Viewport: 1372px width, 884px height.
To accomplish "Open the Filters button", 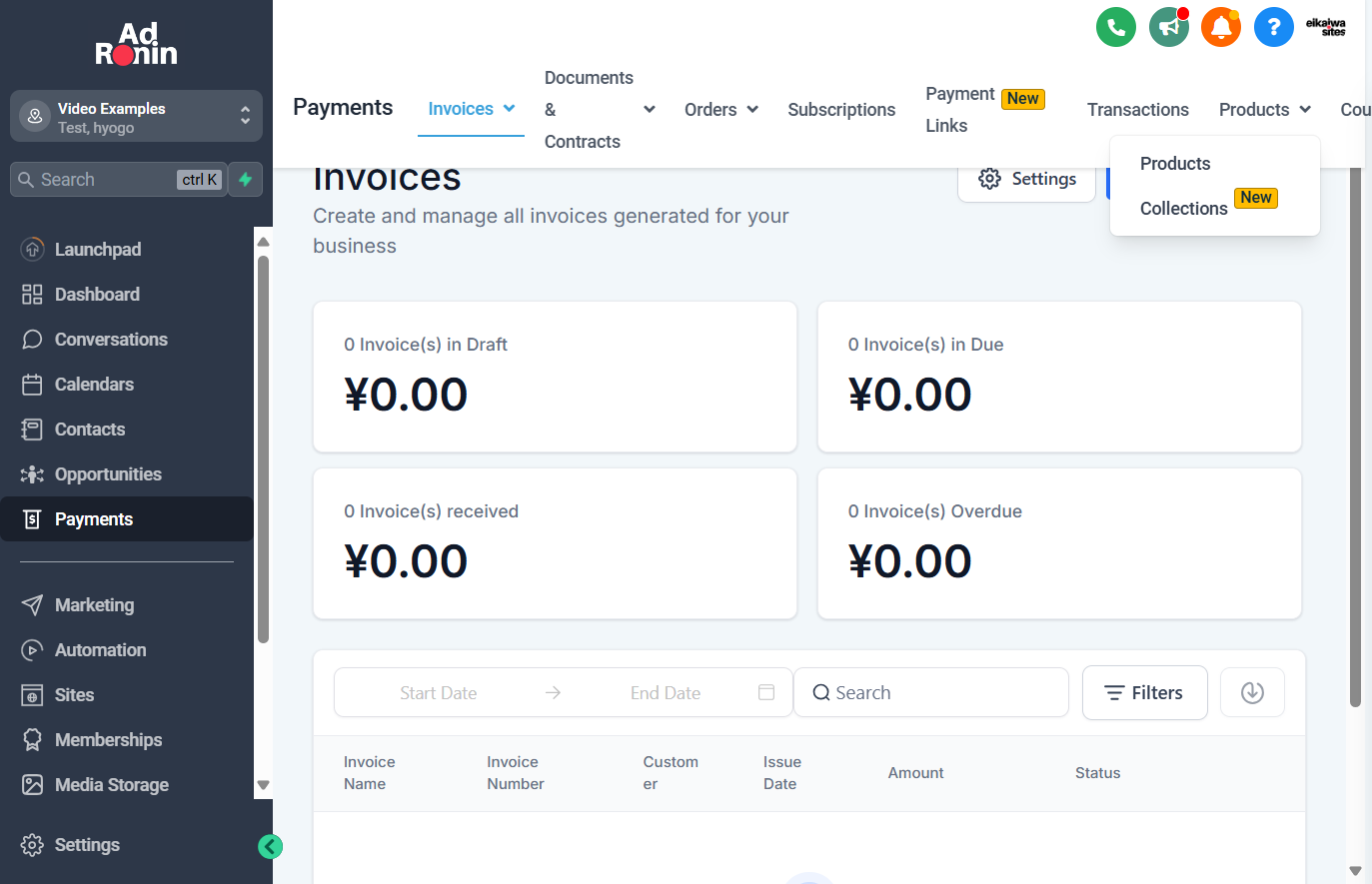I will [1145, 692].
